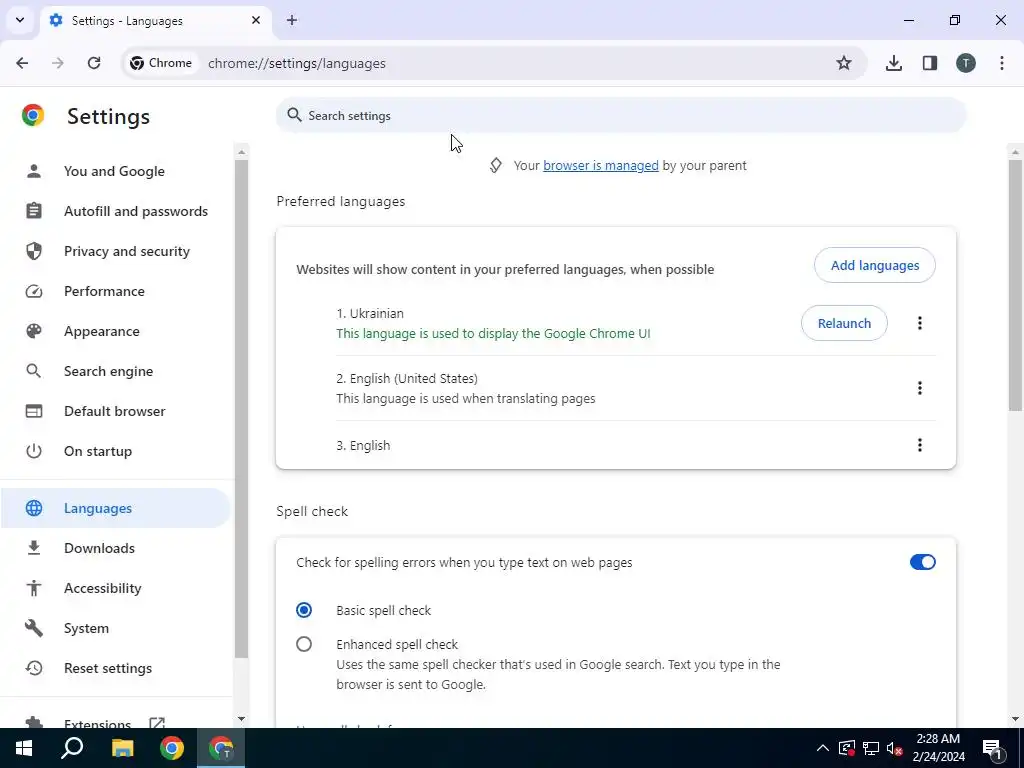
Task: Open more actions for English (United States)
Action: pyautogui.click(x=920, y=388)
